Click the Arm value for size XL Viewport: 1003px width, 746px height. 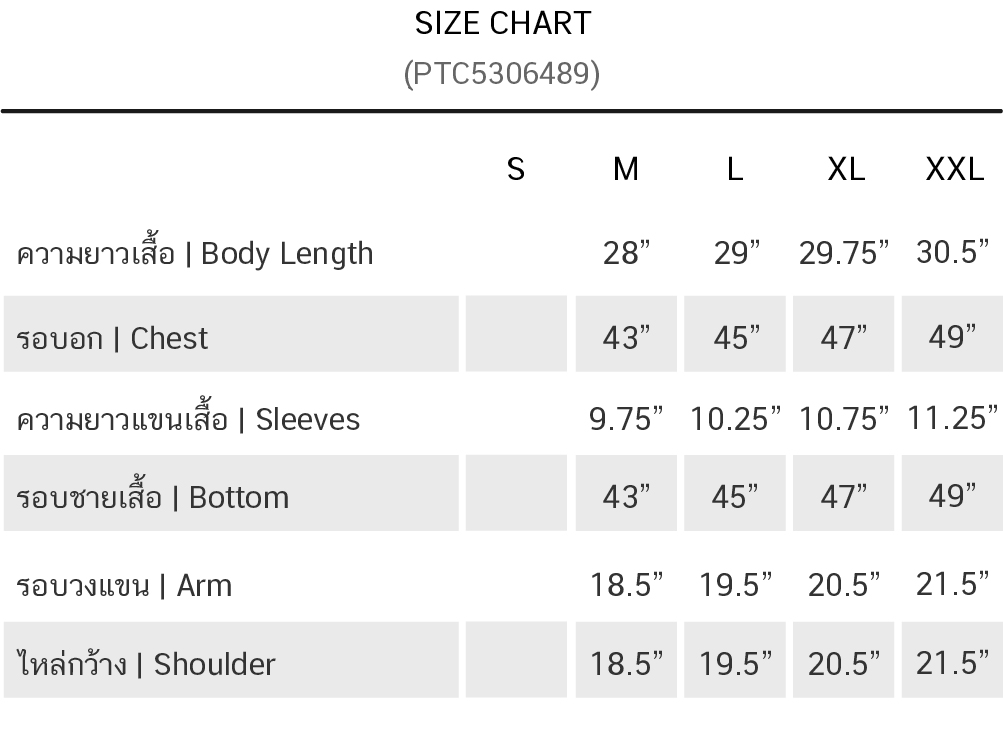point(844,585)
